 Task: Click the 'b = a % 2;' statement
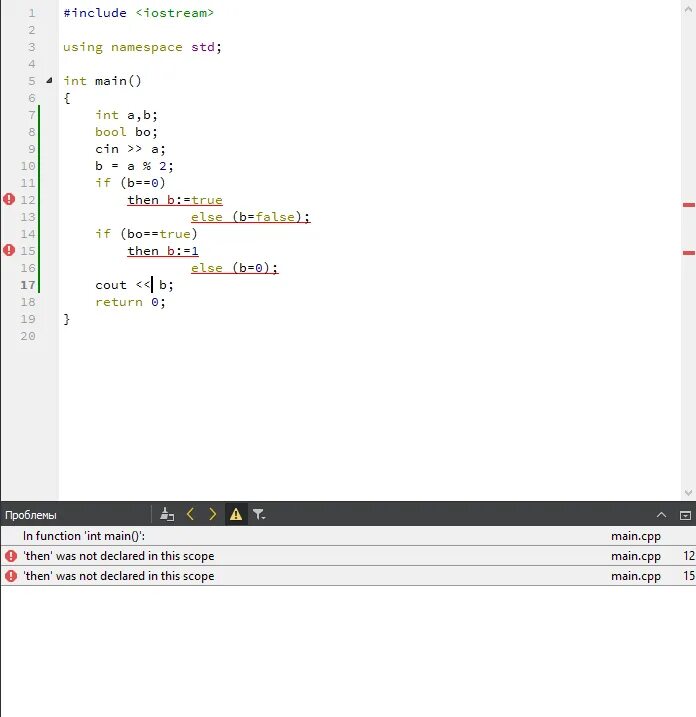[x=134, y=166]
